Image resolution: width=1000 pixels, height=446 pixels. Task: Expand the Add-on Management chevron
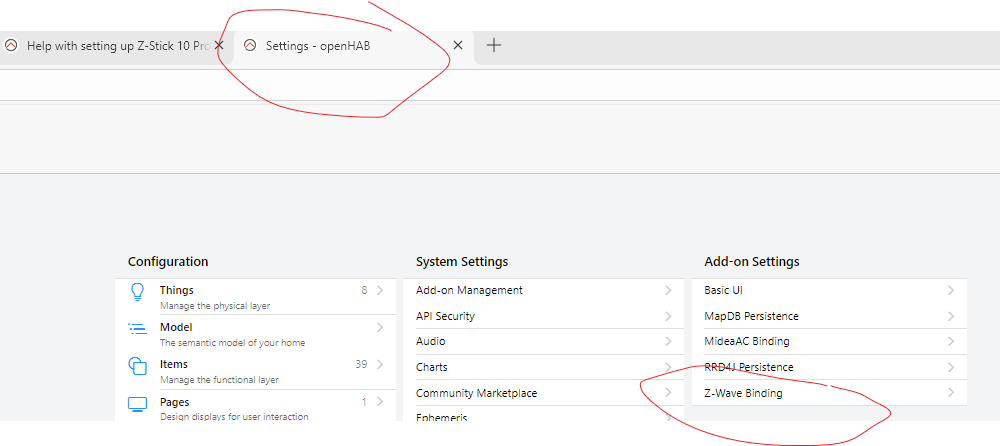point(668,290)
